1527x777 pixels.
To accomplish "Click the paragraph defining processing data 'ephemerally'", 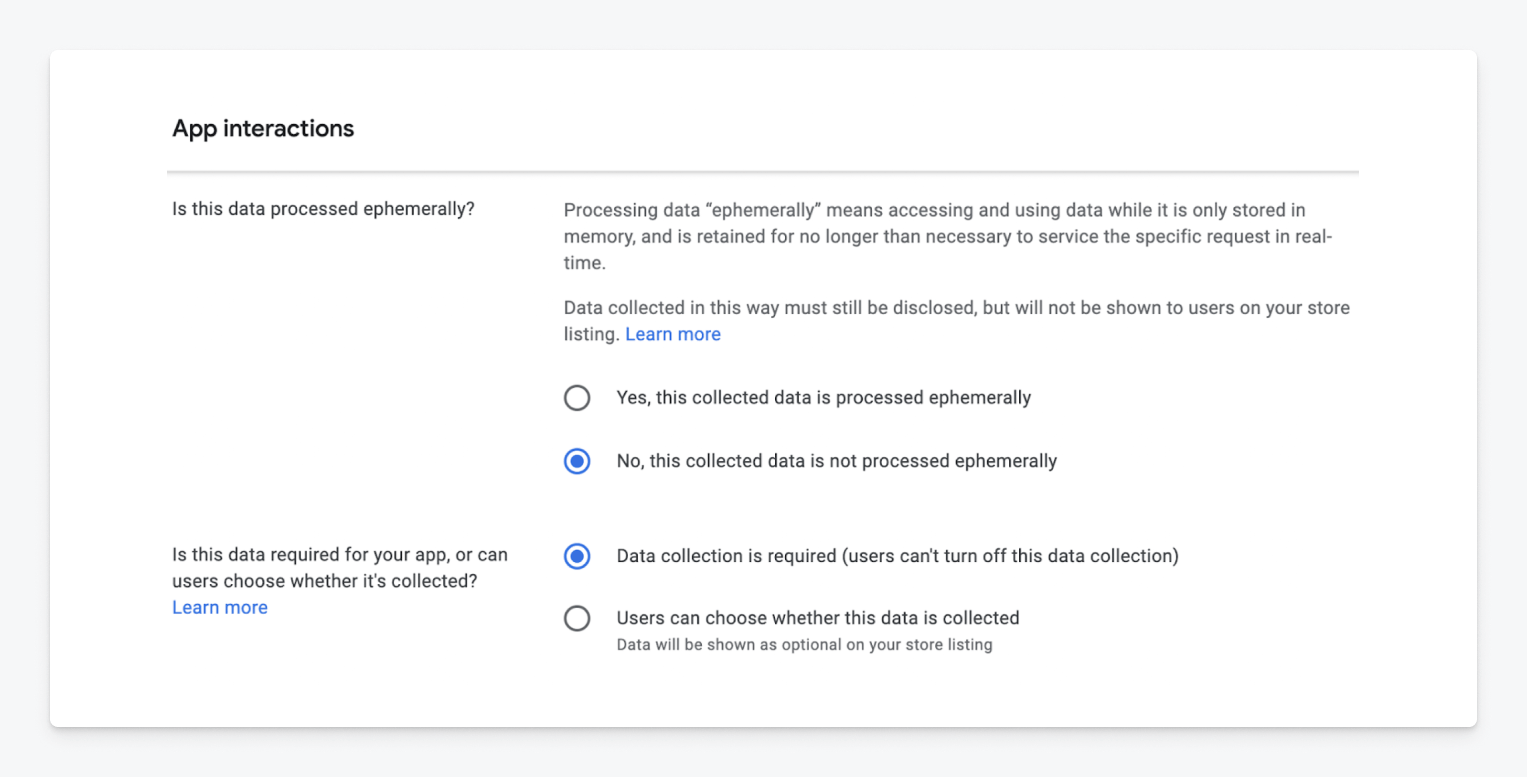I will pos(948,236).
